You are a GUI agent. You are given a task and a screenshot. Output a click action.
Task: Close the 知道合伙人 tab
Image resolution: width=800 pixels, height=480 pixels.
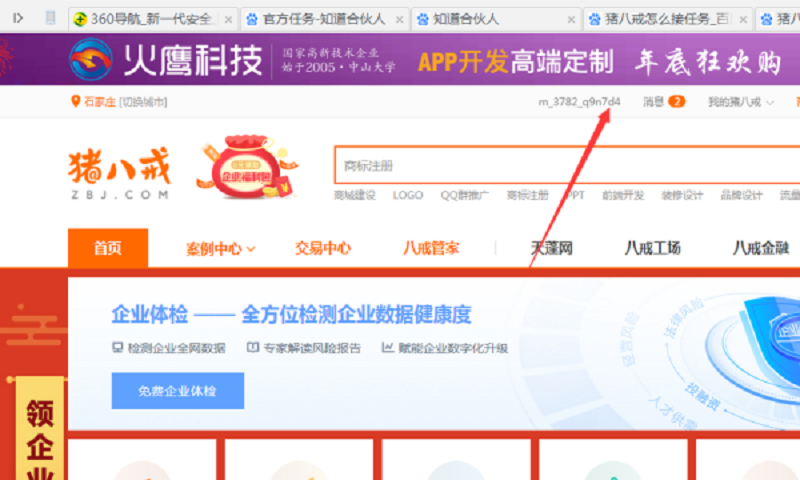[x=571, y=20]
